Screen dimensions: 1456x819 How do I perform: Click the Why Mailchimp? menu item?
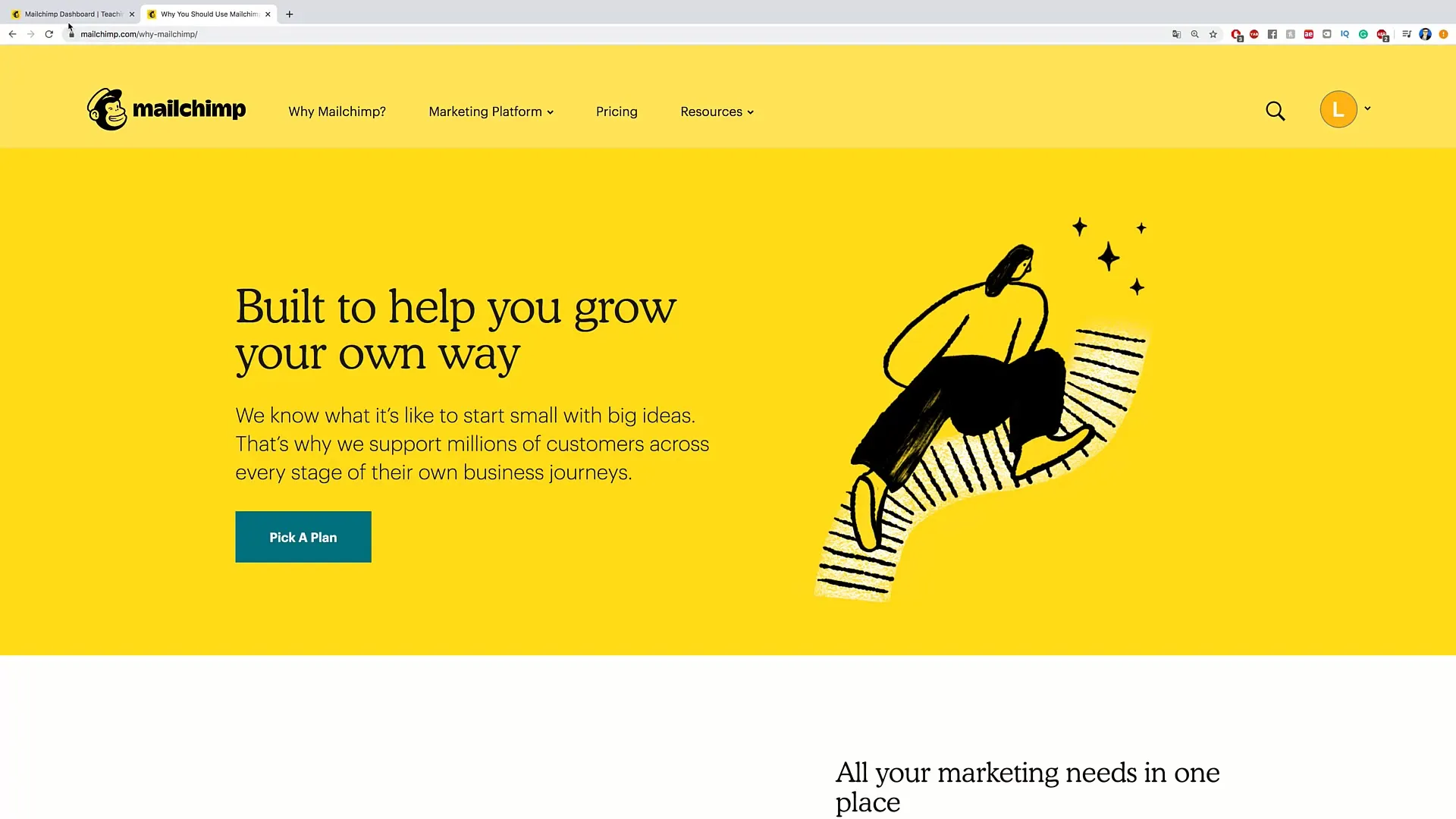[337, 111]
